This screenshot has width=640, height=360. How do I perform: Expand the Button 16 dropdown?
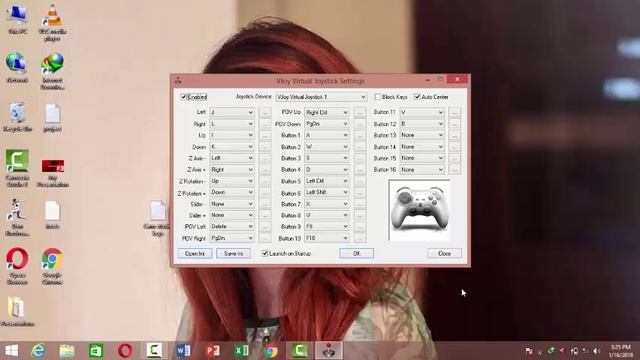(x=422, y=169)
